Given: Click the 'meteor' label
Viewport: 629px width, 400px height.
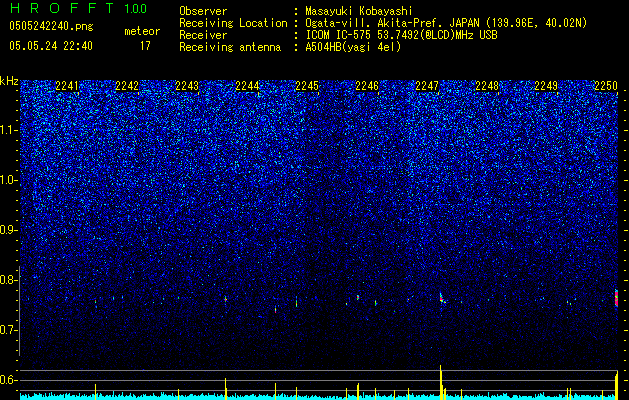Looking at the screenshot, I should (142, 31).
